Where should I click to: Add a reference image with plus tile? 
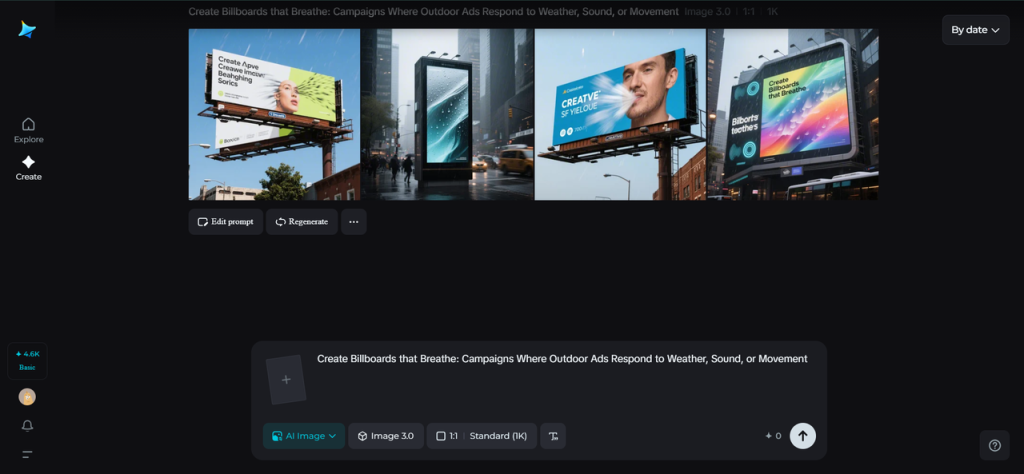tap(286, 380)
